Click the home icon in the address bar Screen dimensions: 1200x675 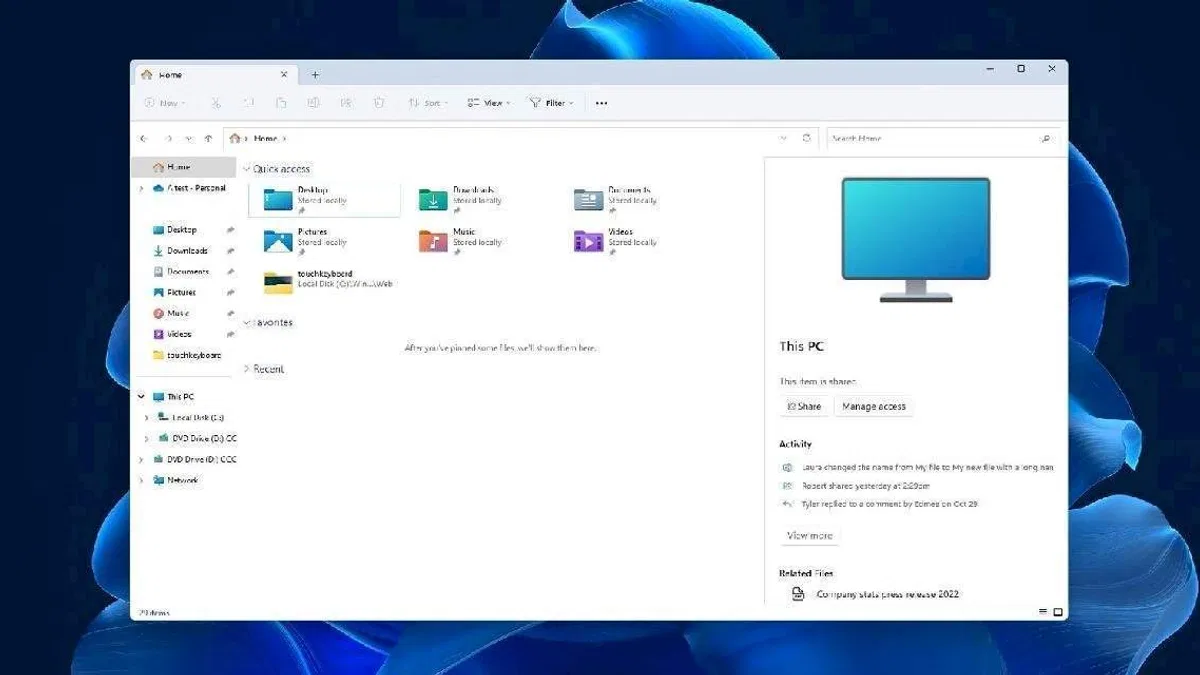[x=235, y=139]
